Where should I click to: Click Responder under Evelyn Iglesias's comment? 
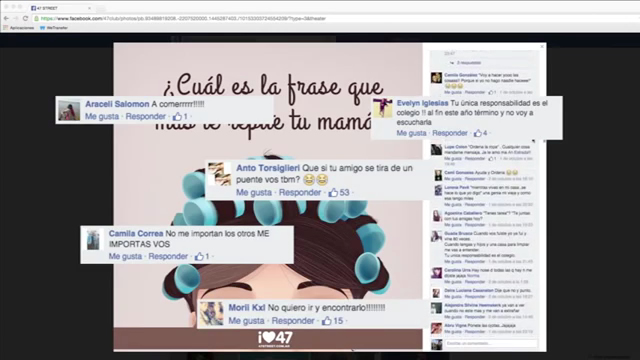point(450,133)
